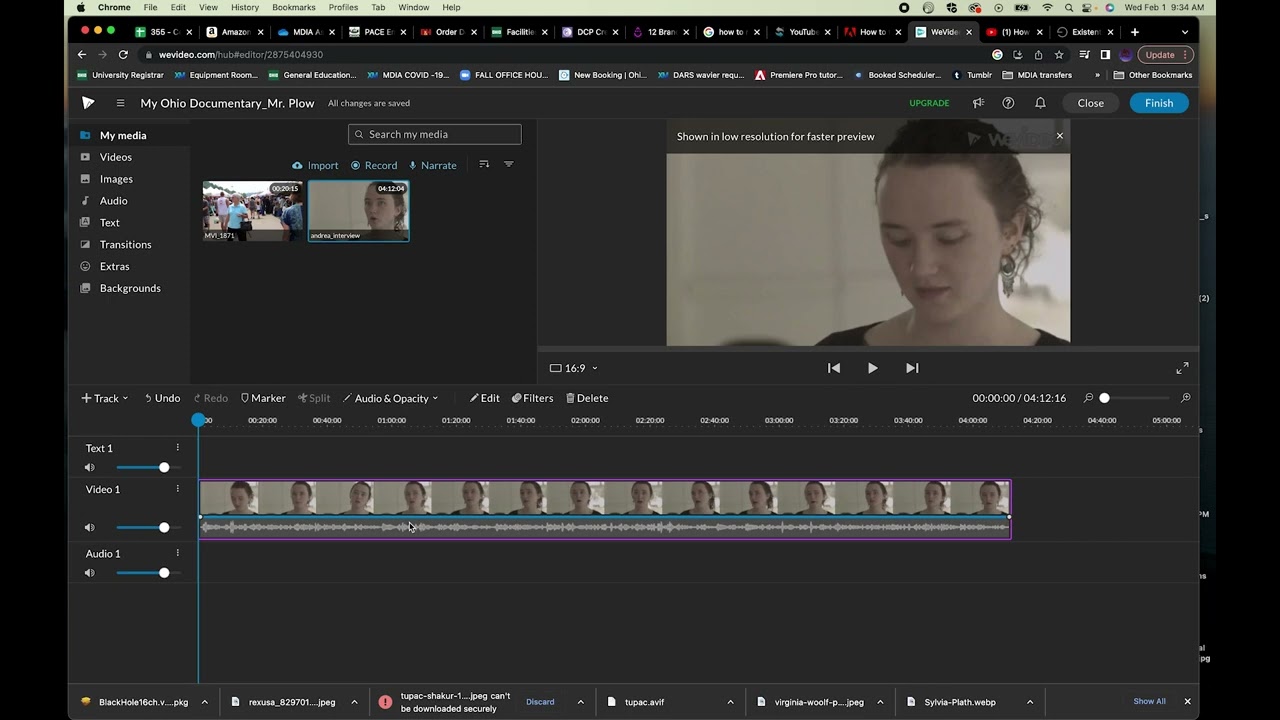
Task: Open Text 1 track options menu
Action: (178, 448)
